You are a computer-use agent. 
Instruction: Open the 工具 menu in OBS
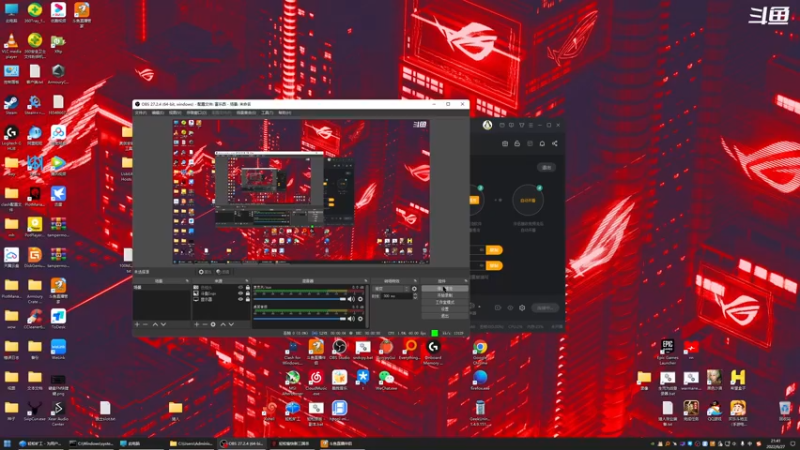267,113
